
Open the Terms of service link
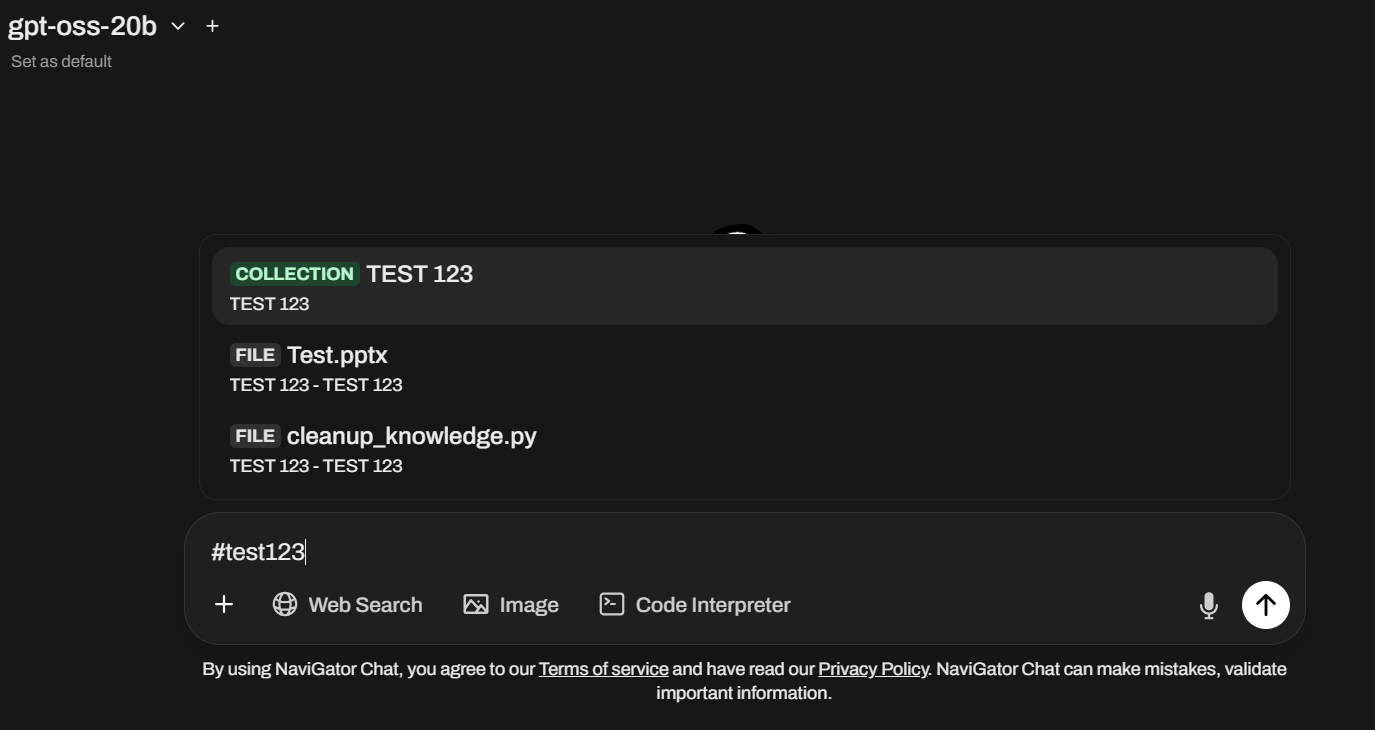pos(603,669)
